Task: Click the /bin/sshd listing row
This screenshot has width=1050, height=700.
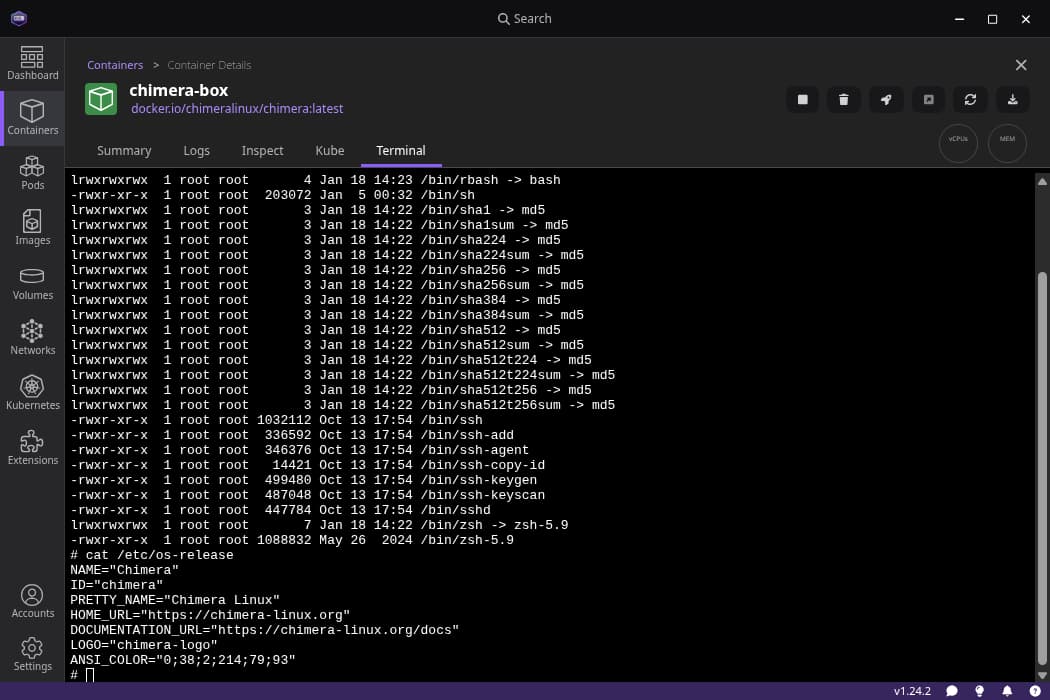Action: [281, 510]
